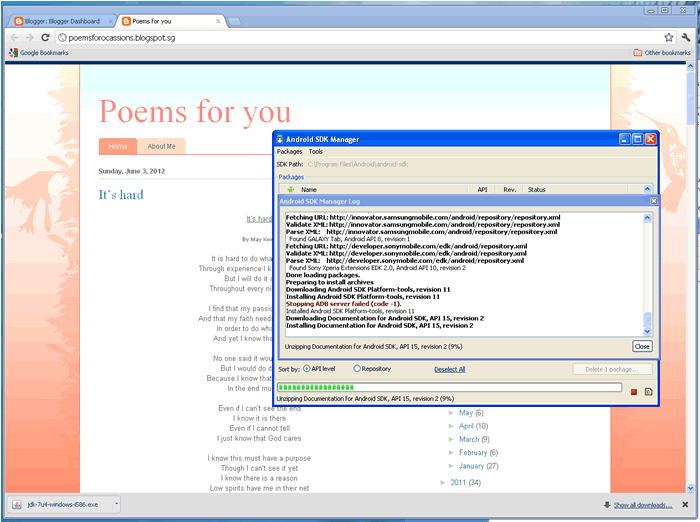Click the Chrome reload page icon
Screen dimensions: 700x522
[45, 38]
